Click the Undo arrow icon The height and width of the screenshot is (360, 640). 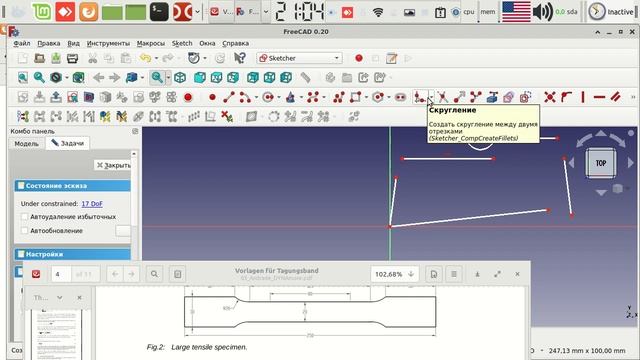click(145, 58)
